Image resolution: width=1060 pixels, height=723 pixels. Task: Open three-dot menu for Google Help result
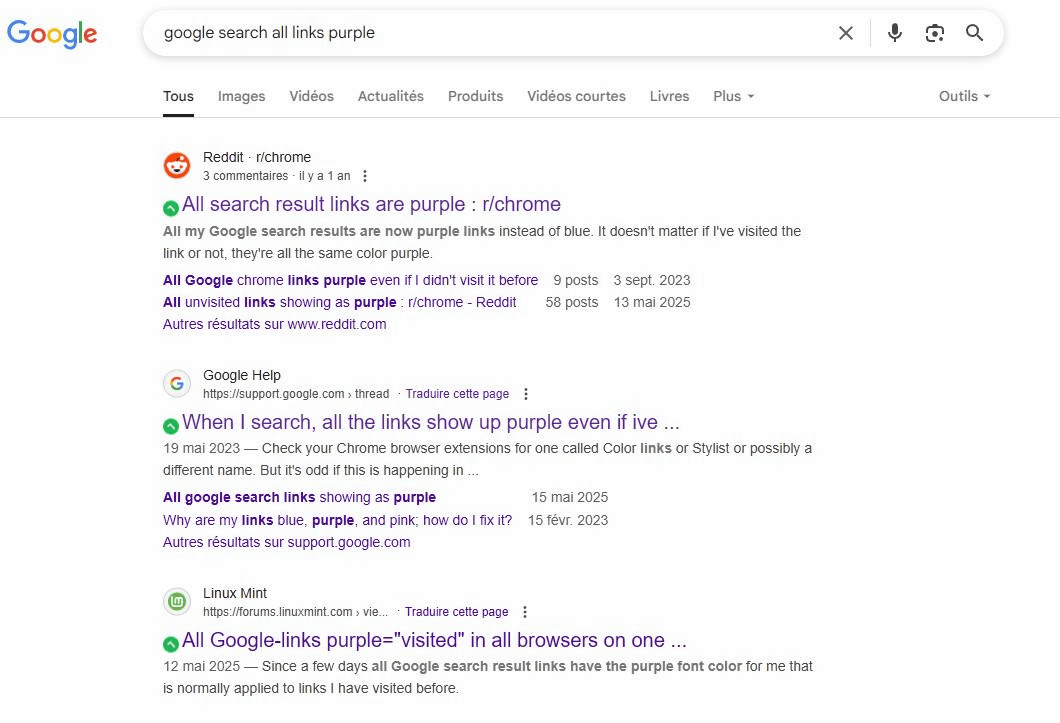pos(525,394)
